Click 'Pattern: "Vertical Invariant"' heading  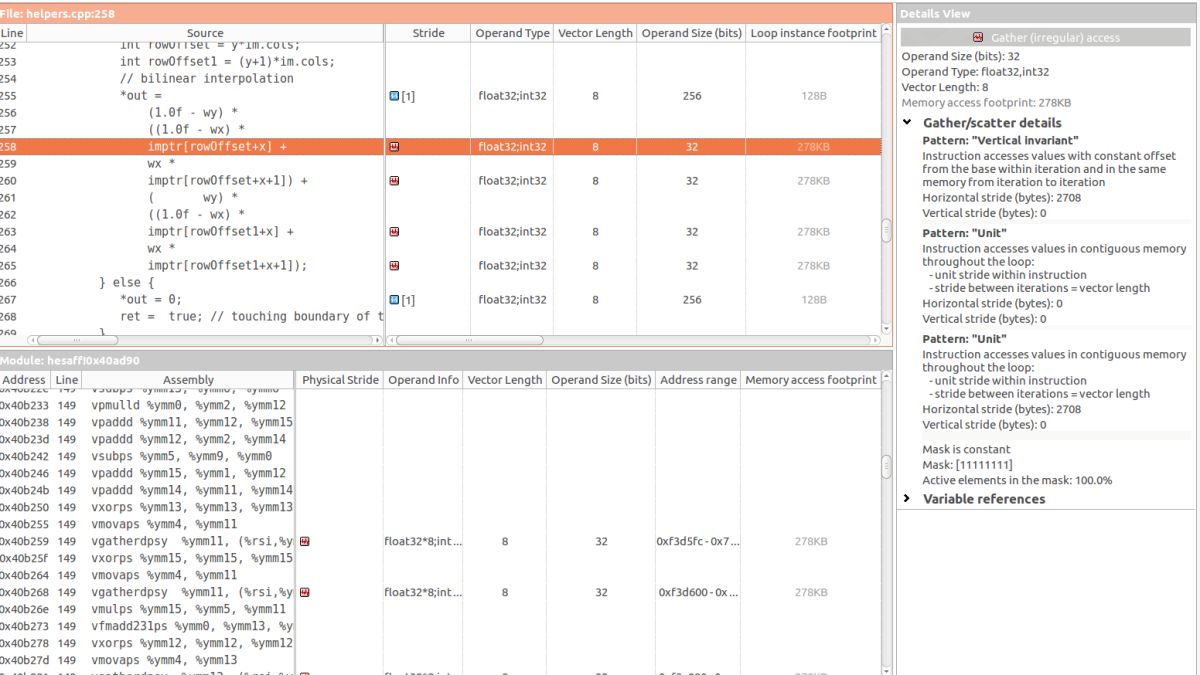click(1000, 141)
